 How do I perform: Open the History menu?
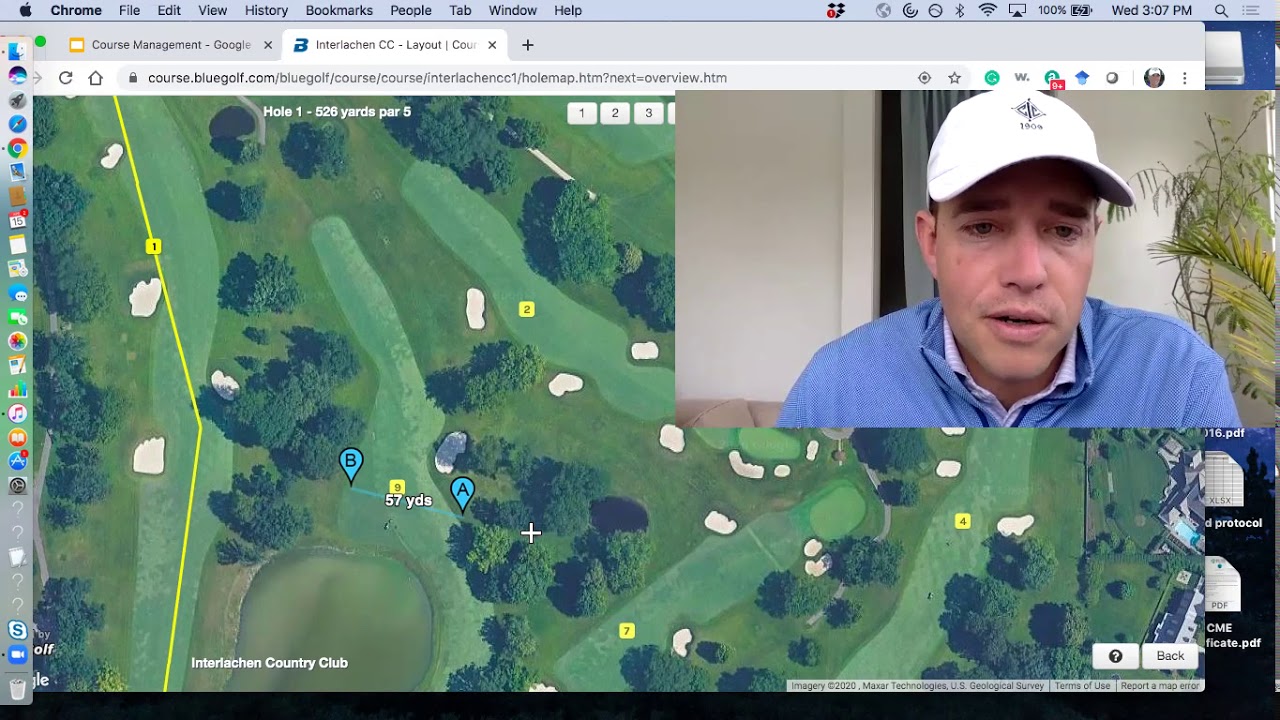point(266,11)
